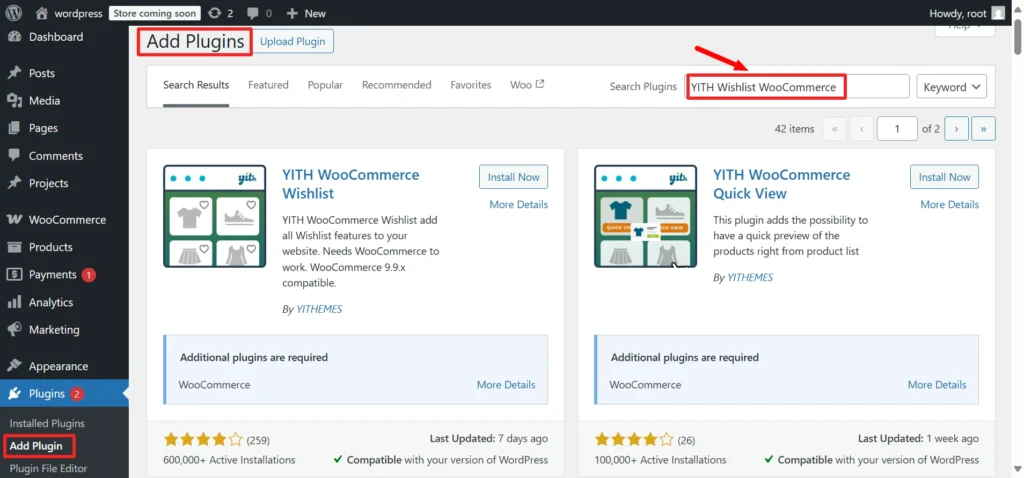Switch to the Popular tab
1024x478 pixels.
click(x=325, y=85)
